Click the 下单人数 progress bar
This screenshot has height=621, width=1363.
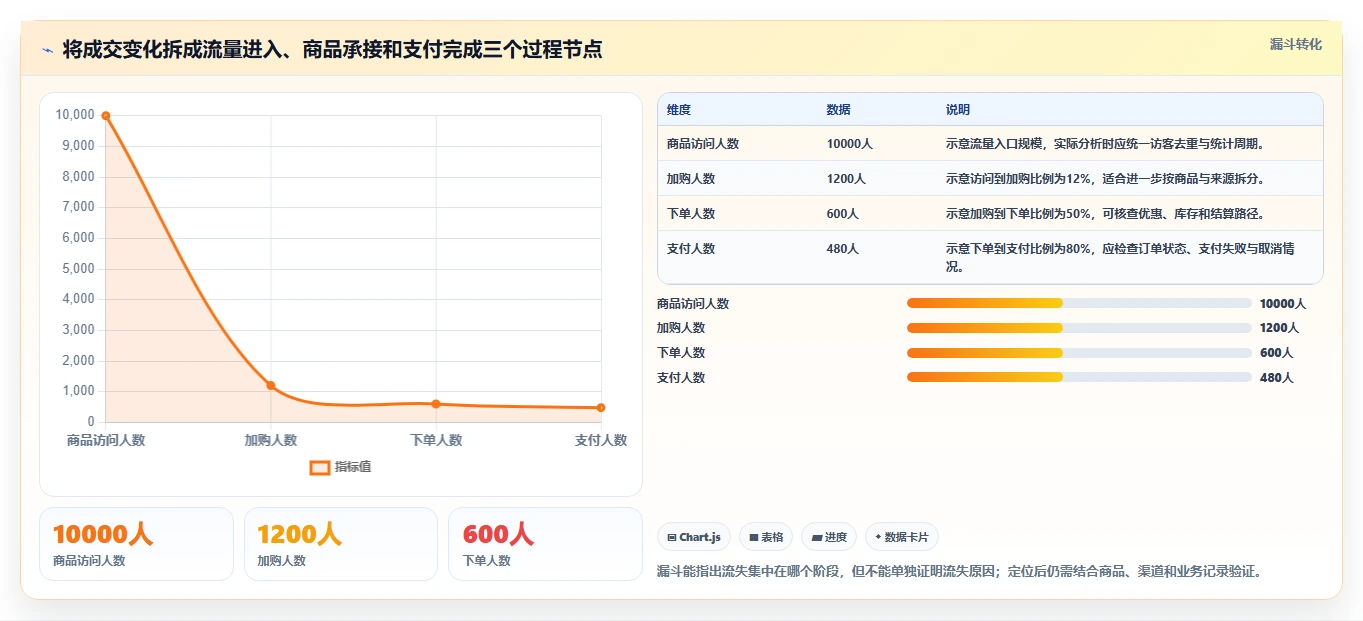pos(1079,352)
